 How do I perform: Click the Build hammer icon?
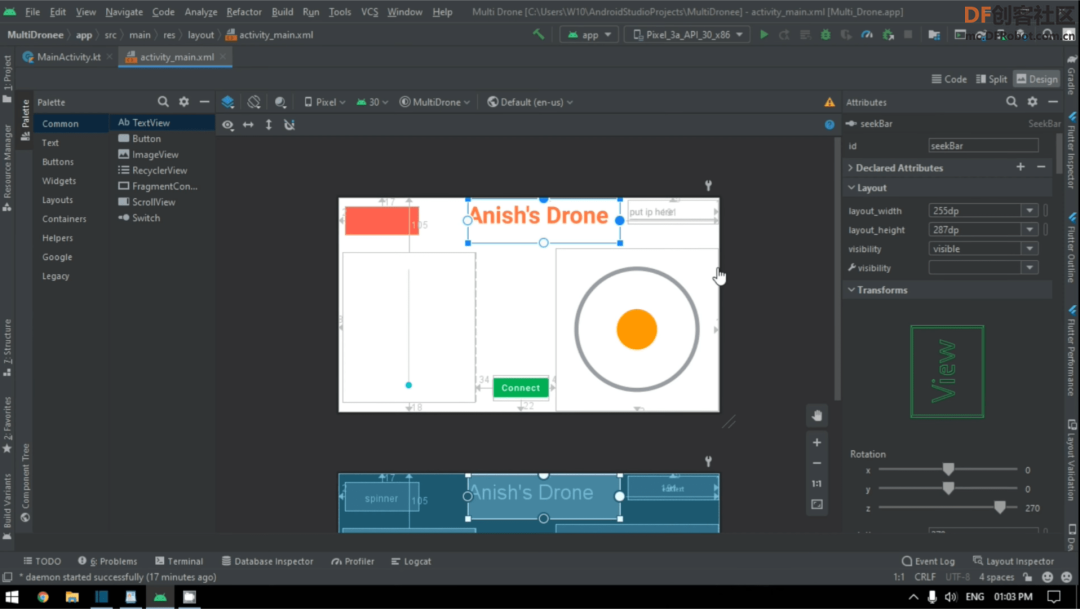point(539,35)
